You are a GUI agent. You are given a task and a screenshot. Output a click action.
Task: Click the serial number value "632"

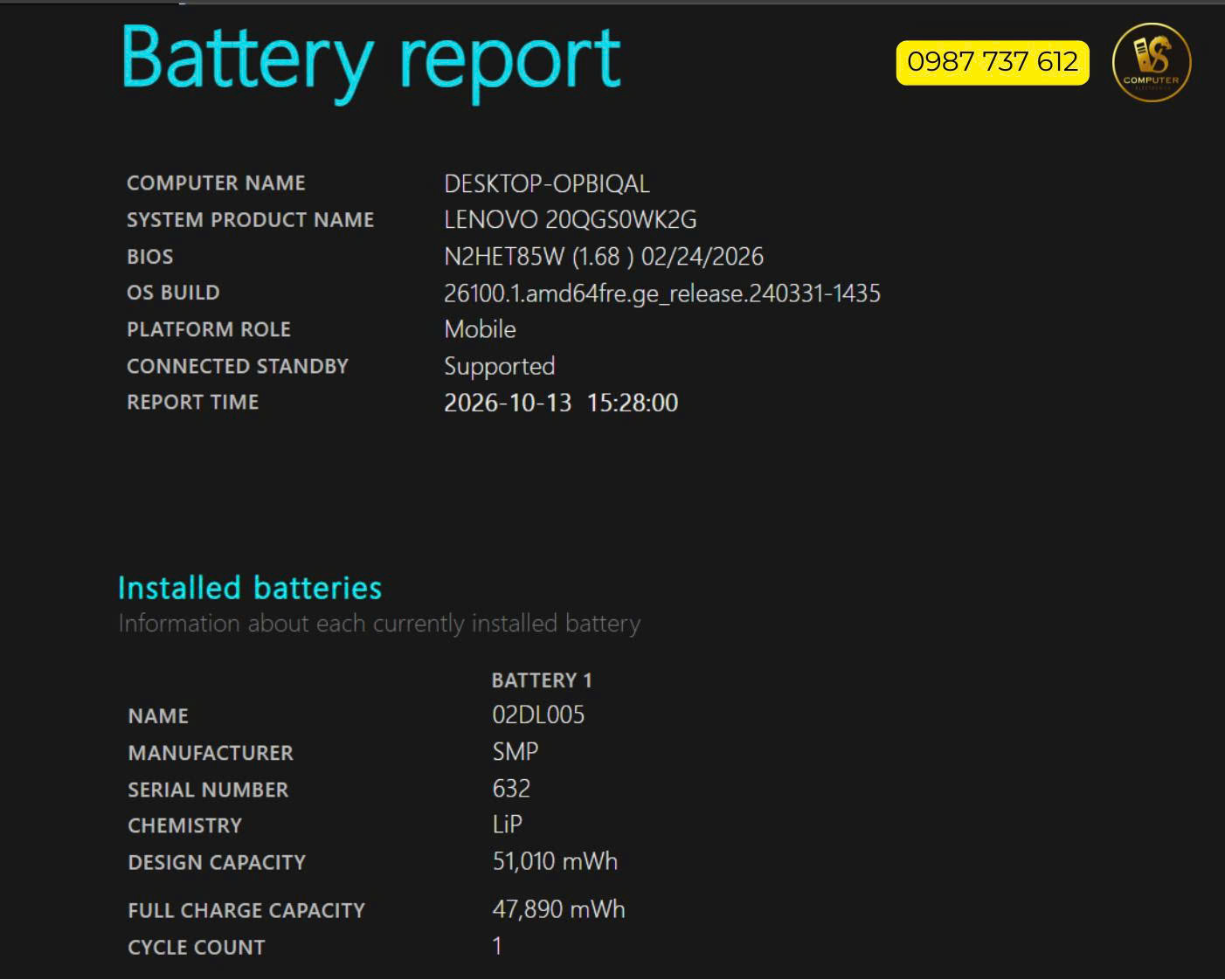tap(511, 789)
